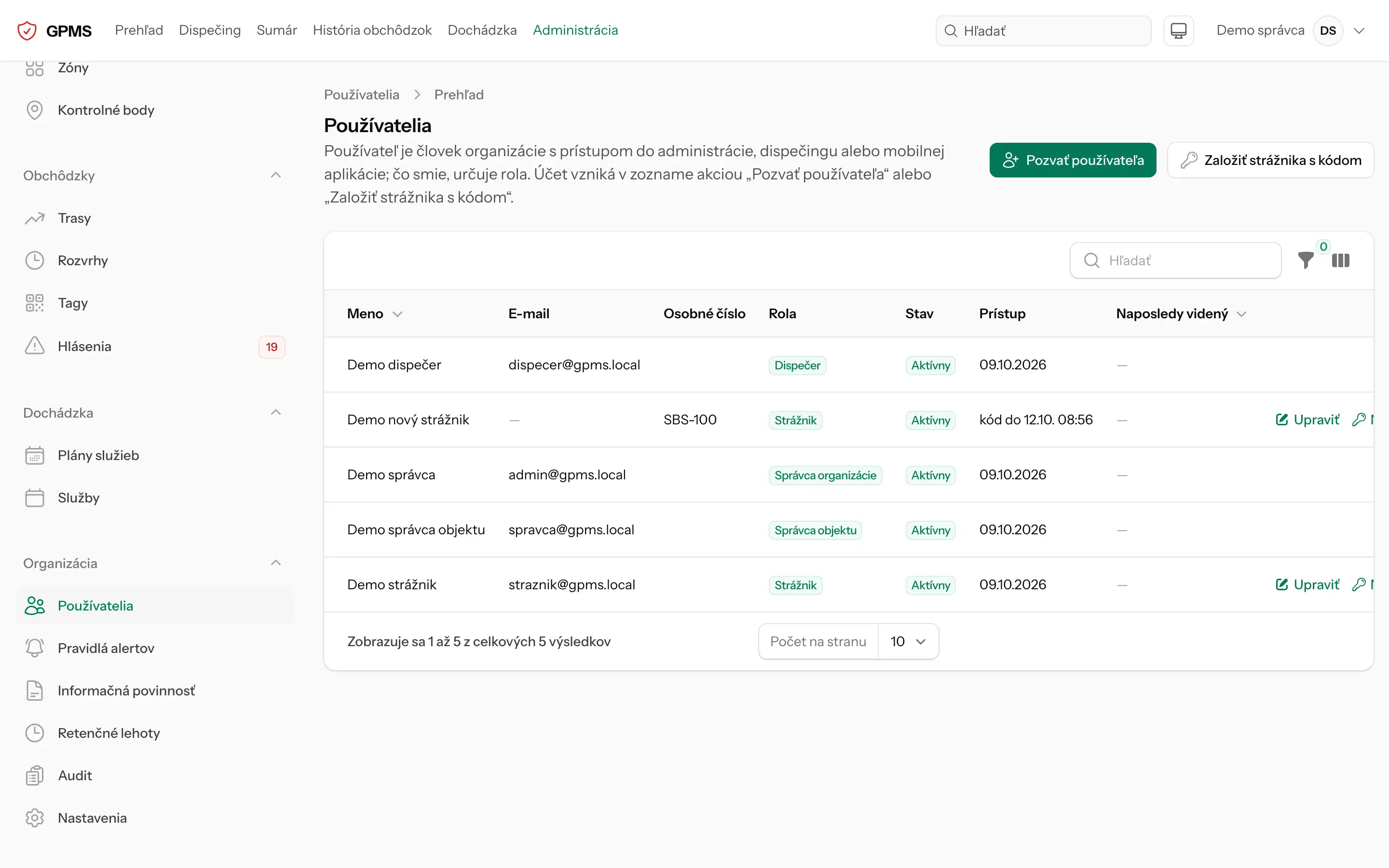
Task: Select Používatelia in sidebar
Action: pyautogui.click(x=154, y=606)
